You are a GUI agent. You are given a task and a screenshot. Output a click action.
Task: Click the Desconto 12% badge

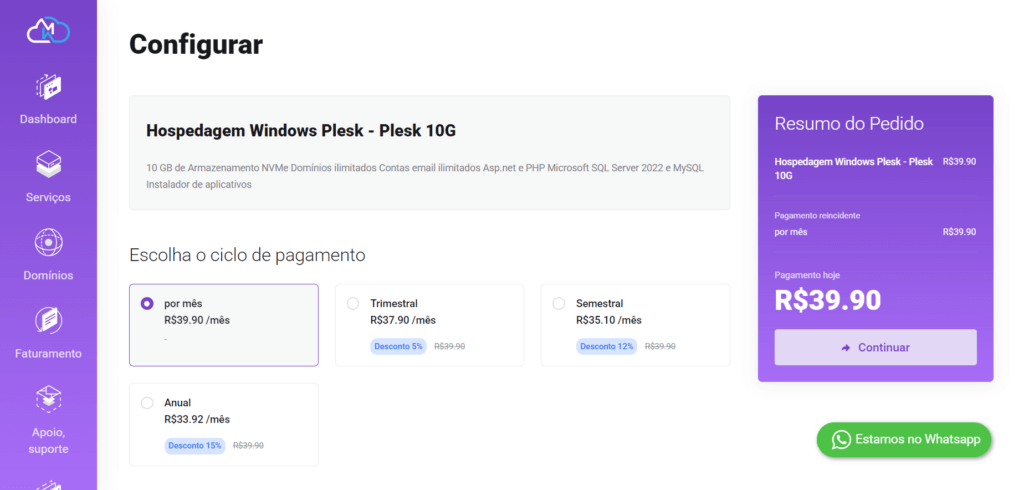pos(607,346)
